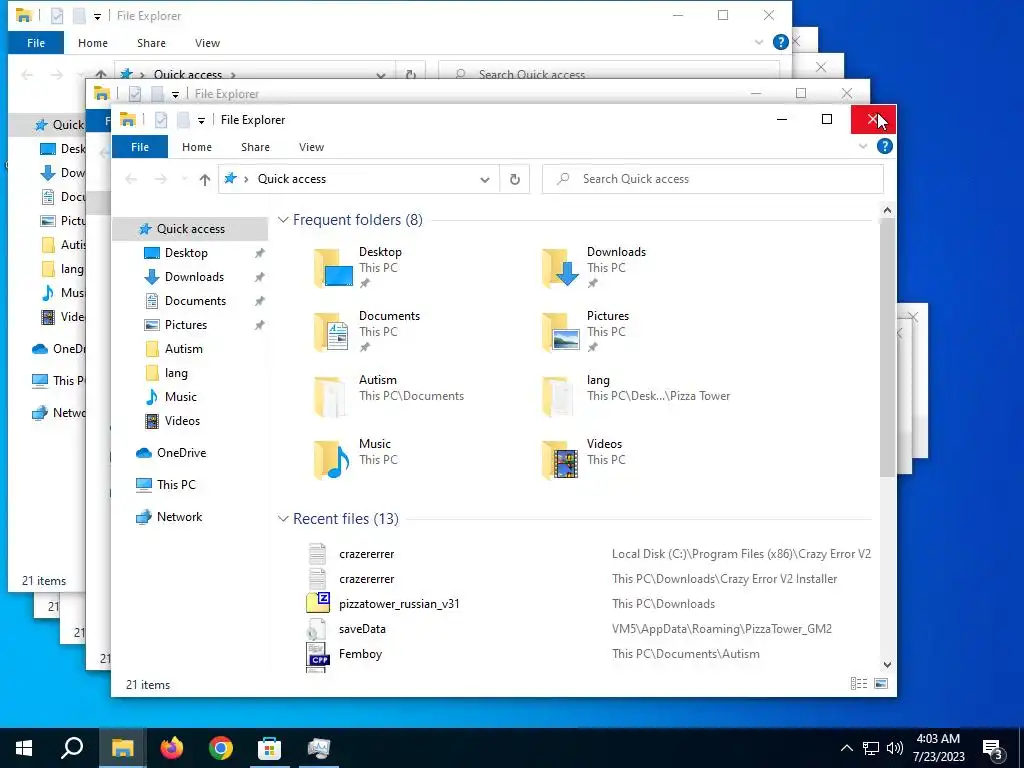
Task: Select Quick access in the navigation pane
Action: (190, 229)
